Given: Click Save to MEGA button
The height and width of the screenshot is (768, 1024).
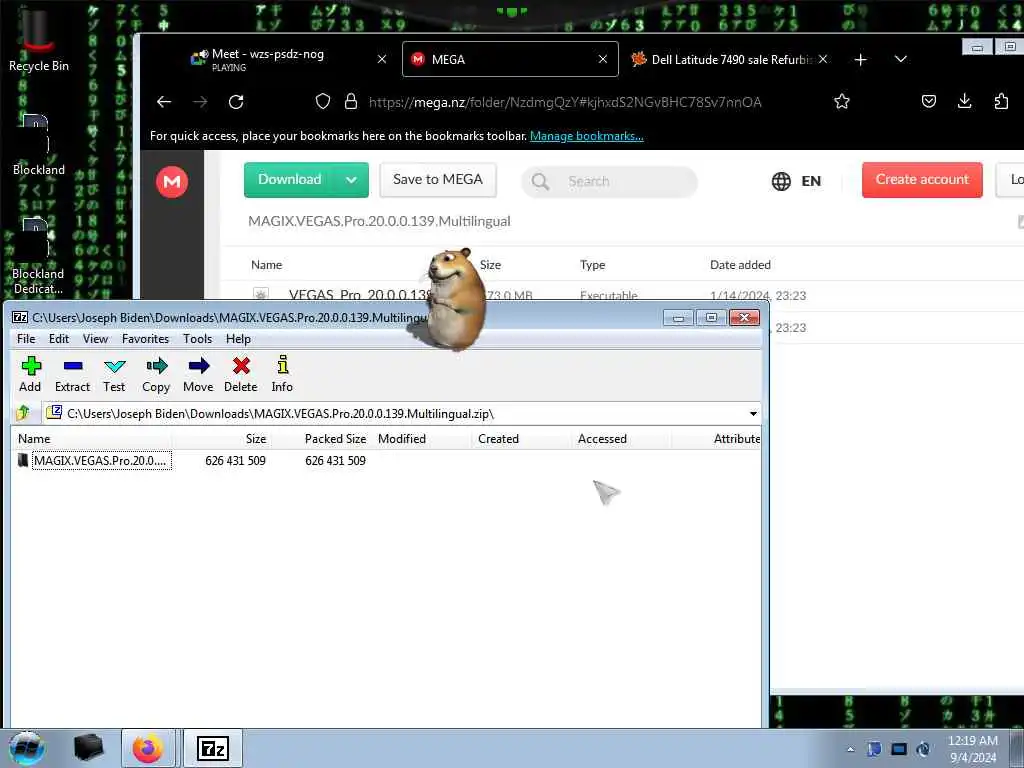Looking at the screenshot, I should pos(438,180).
